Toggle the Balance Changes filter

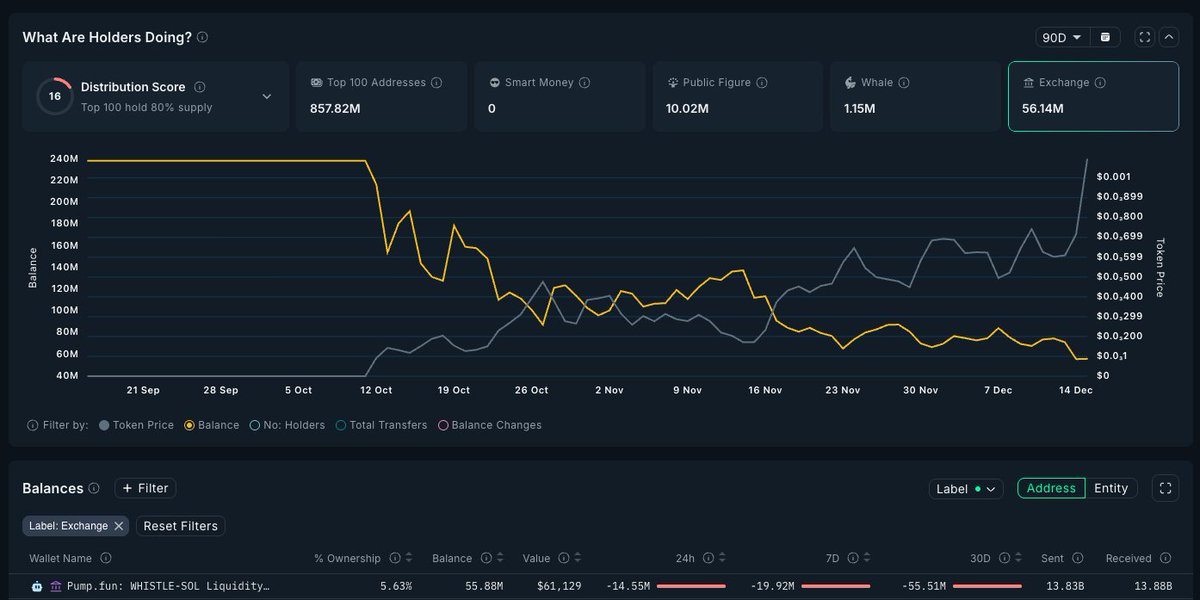click(x=444, y=425)
